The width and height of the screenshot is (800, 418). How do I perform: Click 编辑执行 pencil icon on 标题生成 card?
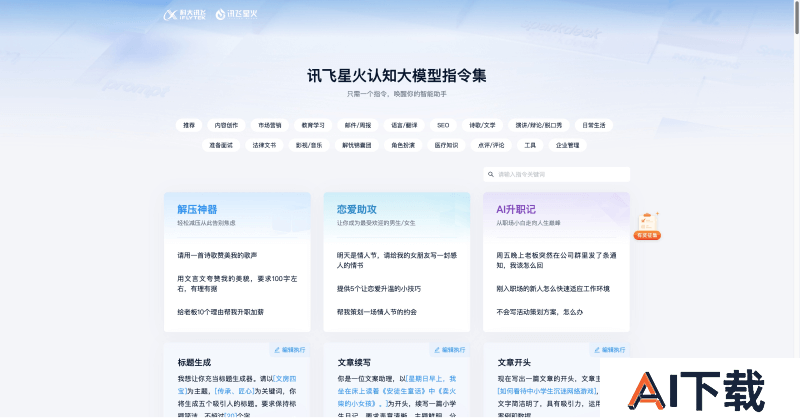pos(277,350)
